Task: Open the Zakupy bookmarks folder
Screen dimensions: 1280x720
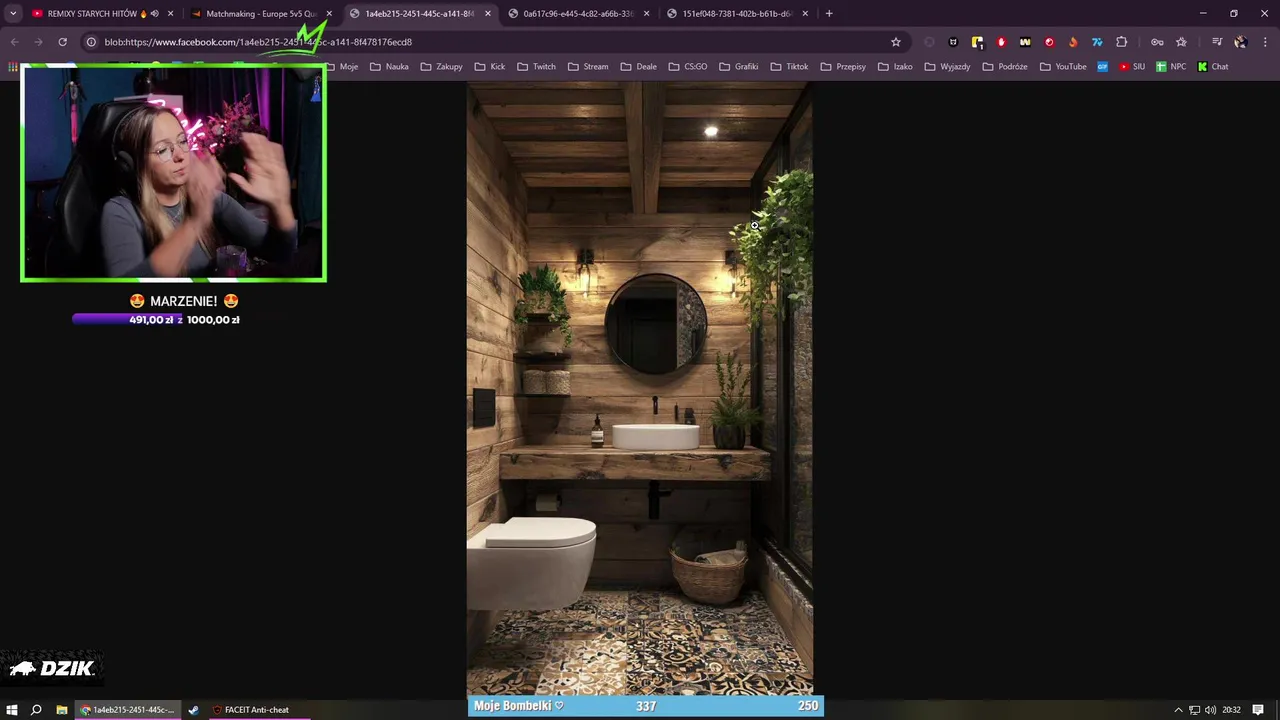Action: click(x=441, y=67)
